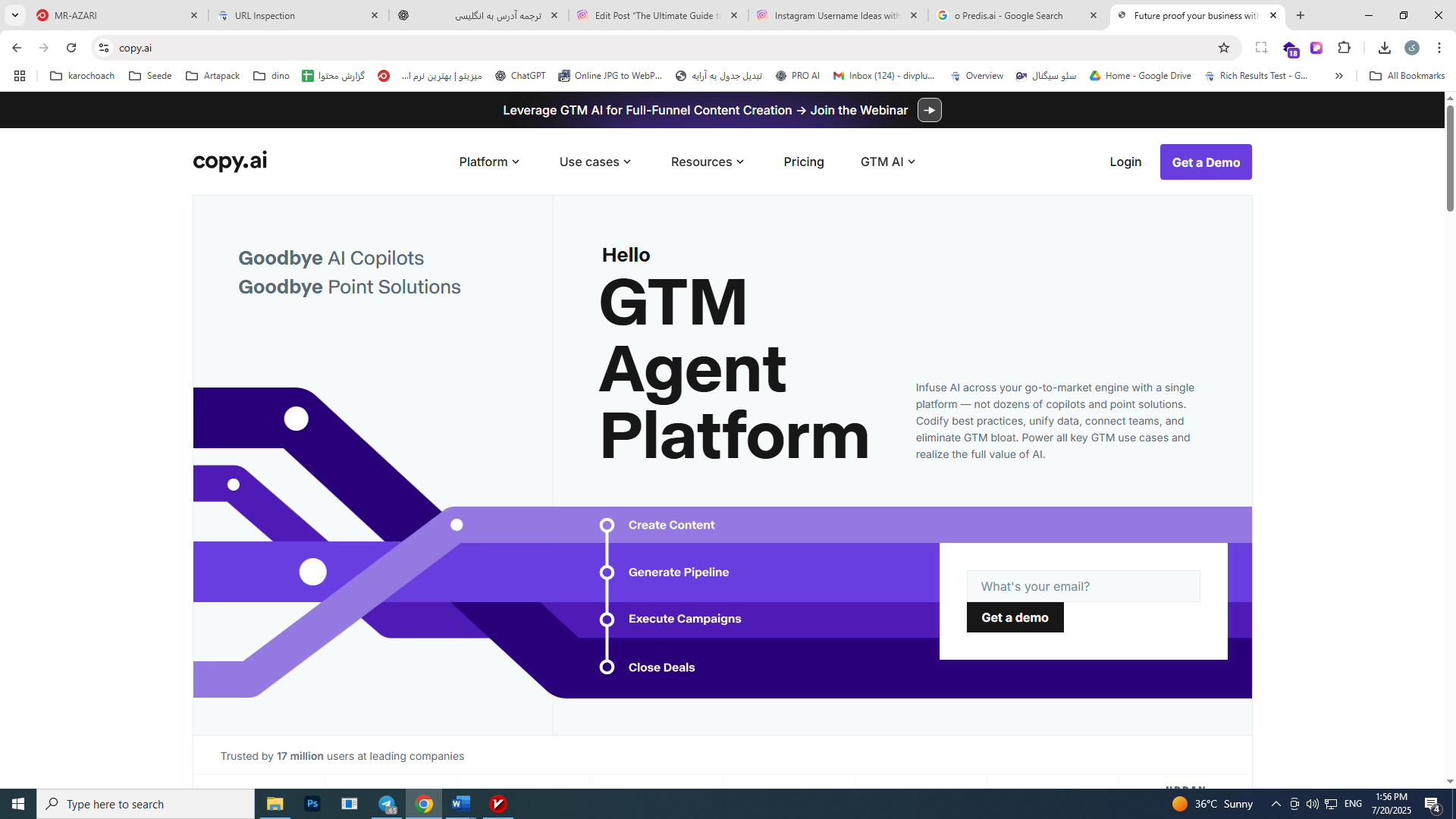Viewport: 1456px width, 819px height.
Task: Expand the Resources menu
Action: (708, 162)
